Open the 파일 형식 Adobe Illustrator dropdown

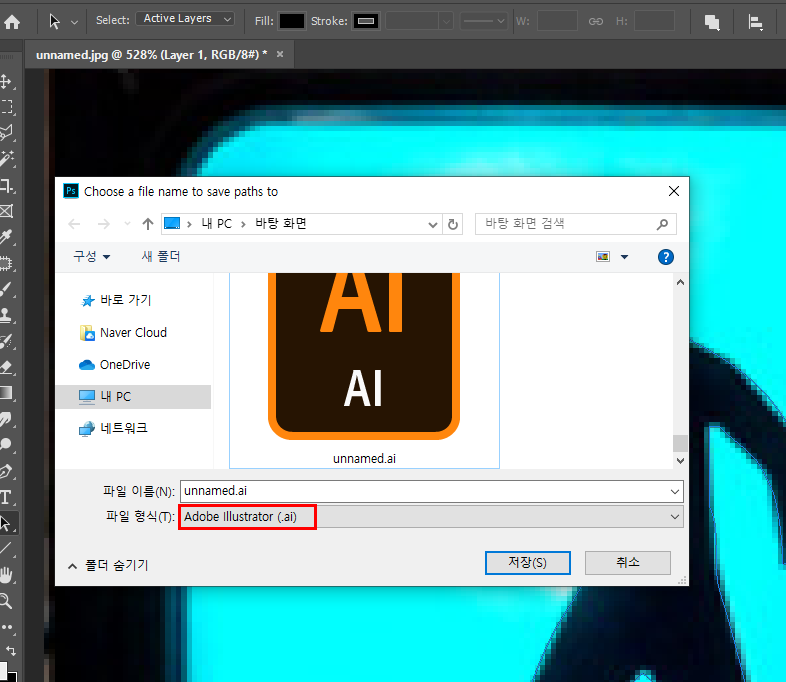coord(431,517)
